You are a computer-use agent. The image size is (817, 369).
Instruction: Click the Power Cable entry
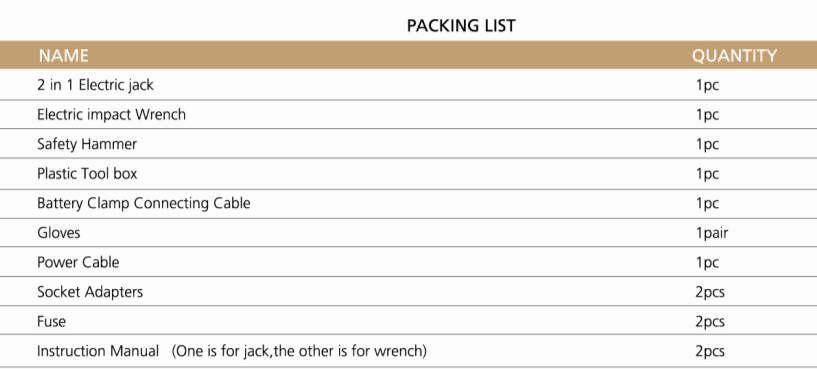(x=78, y=262)
